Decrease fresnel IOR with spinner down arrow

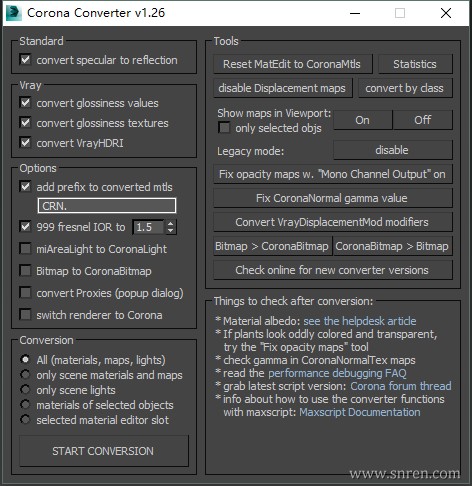[x=171, y=230]
